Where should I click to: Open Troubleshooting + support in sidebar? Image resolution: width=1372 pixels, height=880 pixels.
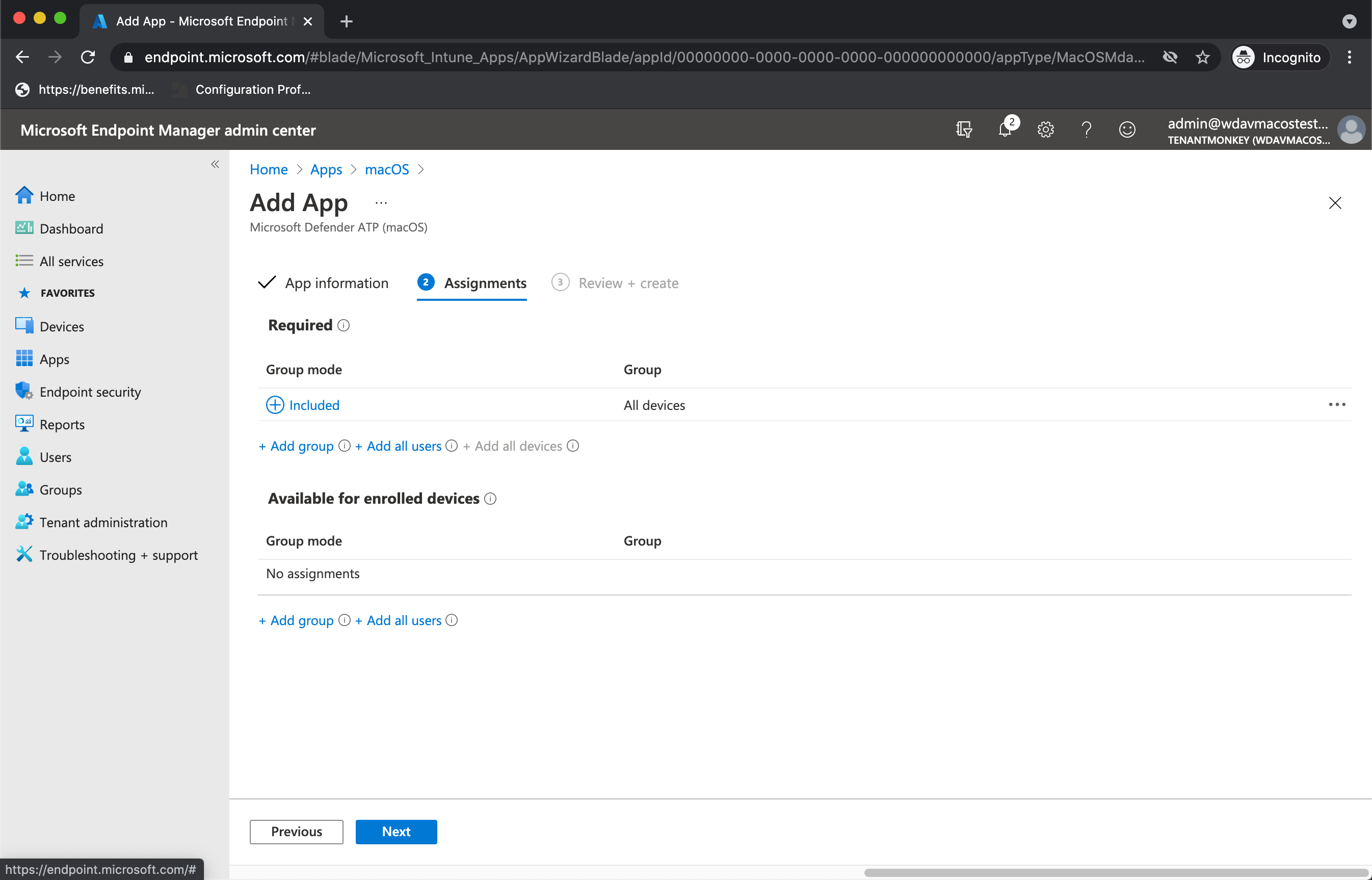click(x=118, y=555)
